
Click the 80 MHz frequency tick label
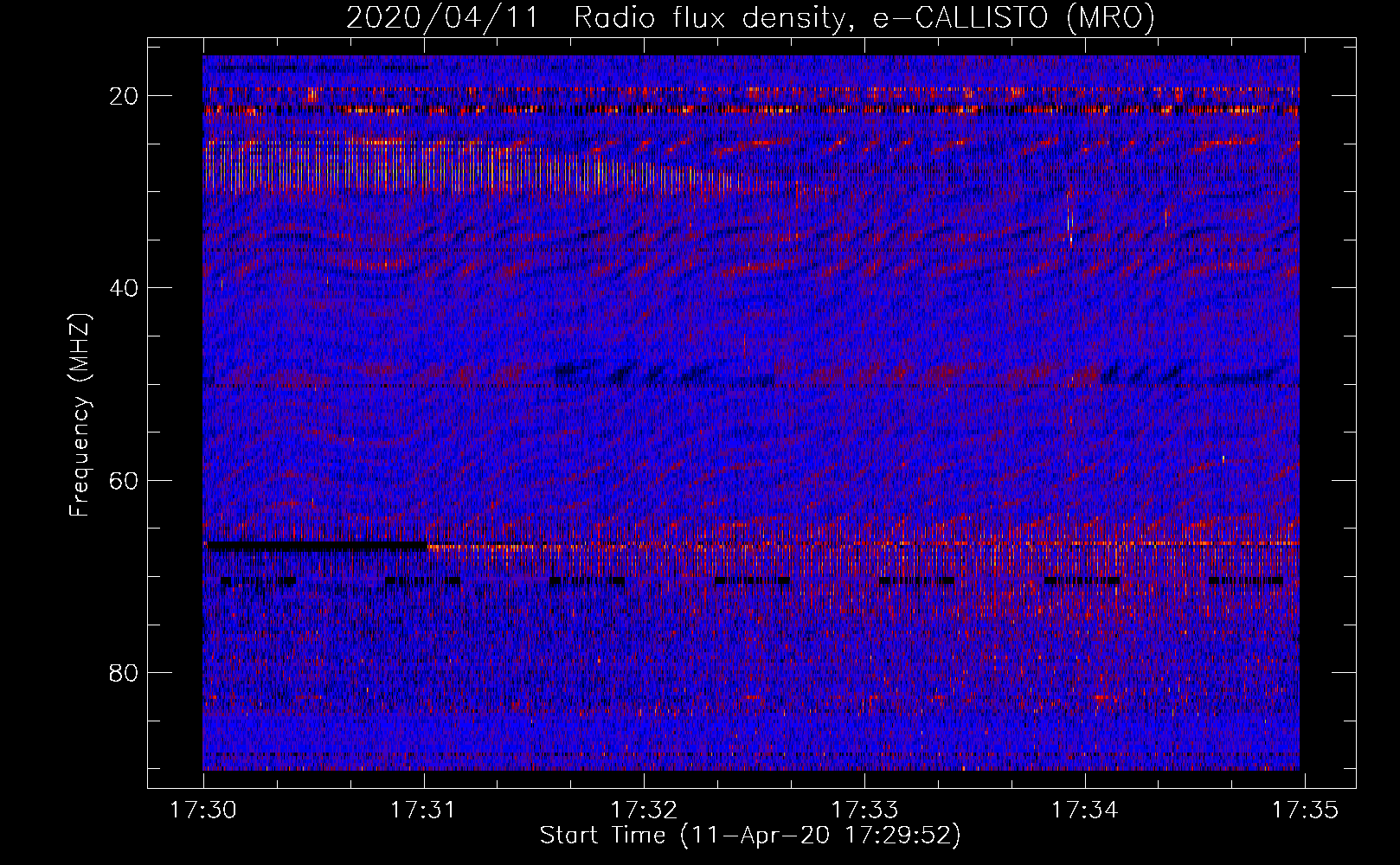point(125,672)
